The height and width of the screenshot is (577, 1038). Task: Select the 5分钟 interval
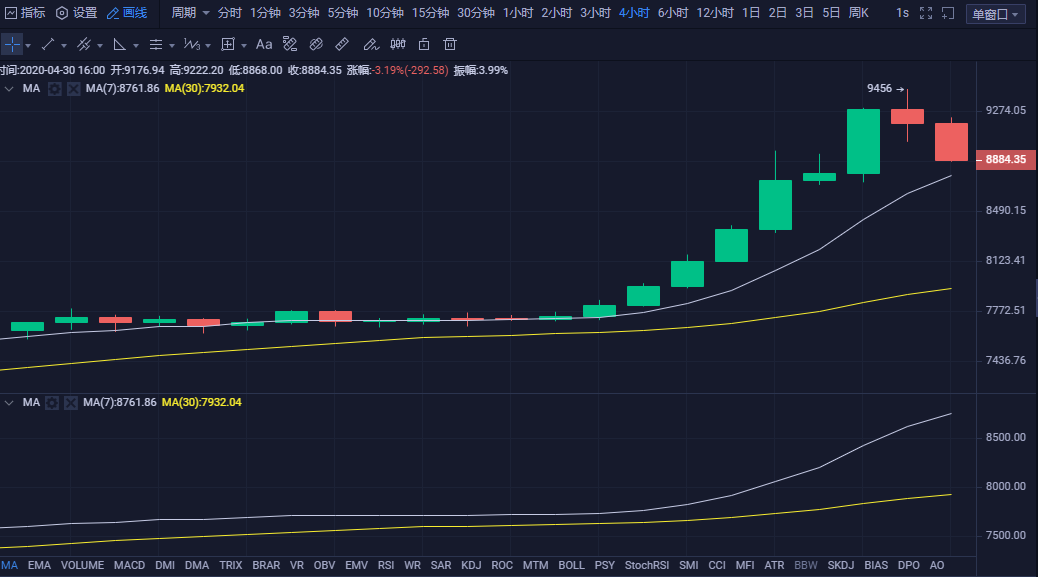pyautogui.click(x=343, y=13)
